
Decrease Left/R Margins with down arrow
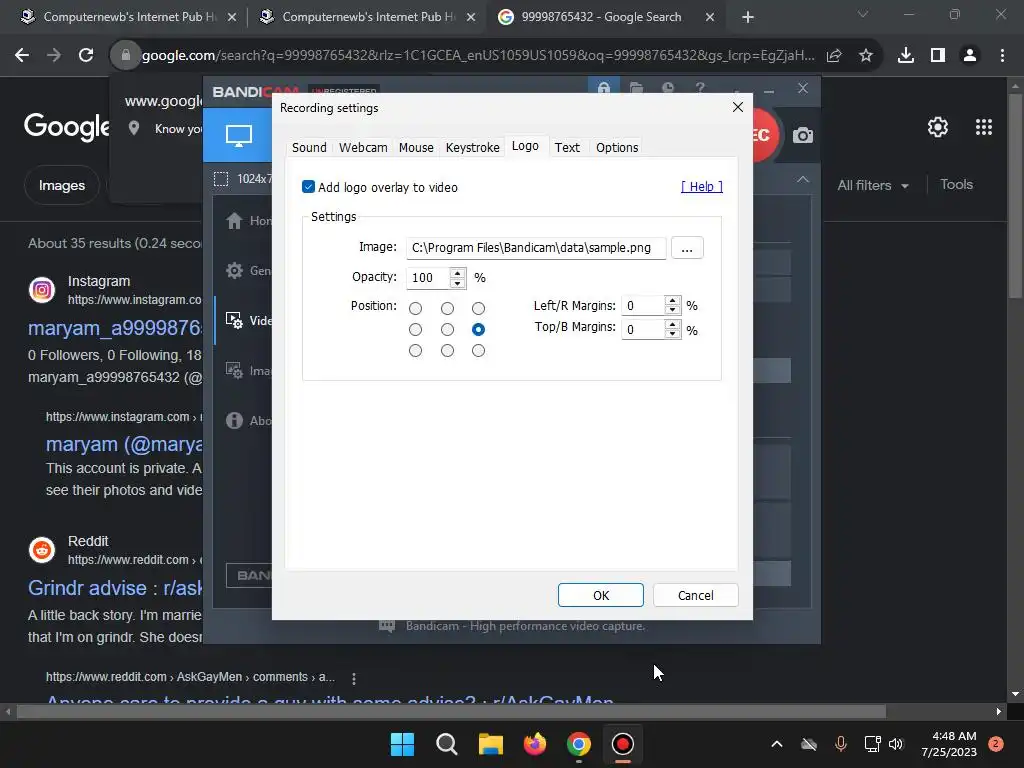pyautogui.click(x=673, y=310)
